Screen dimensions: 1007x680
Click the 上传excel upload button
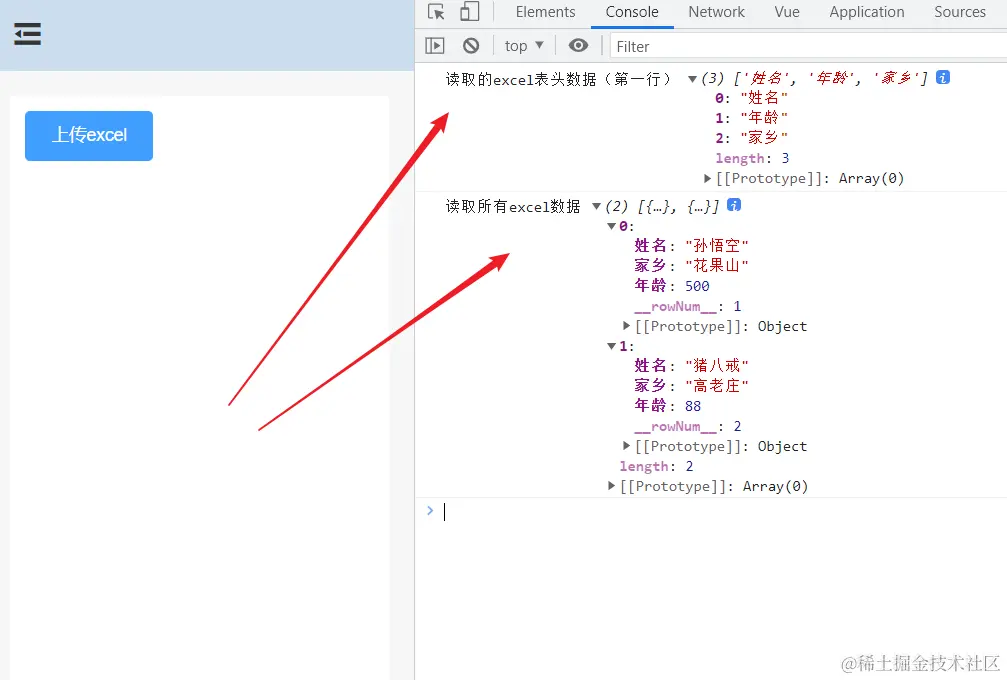click(x=89, y=135)
